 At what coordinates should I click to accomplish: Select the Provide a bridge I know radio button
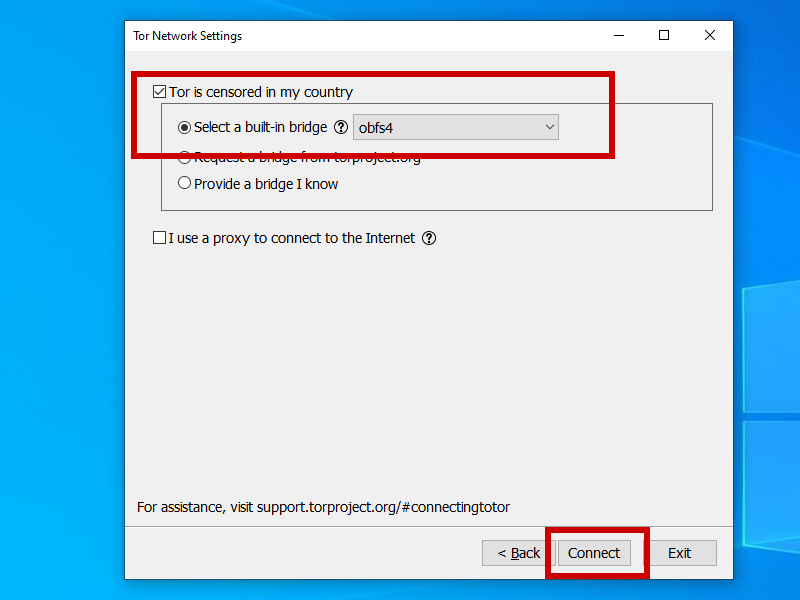184,184
